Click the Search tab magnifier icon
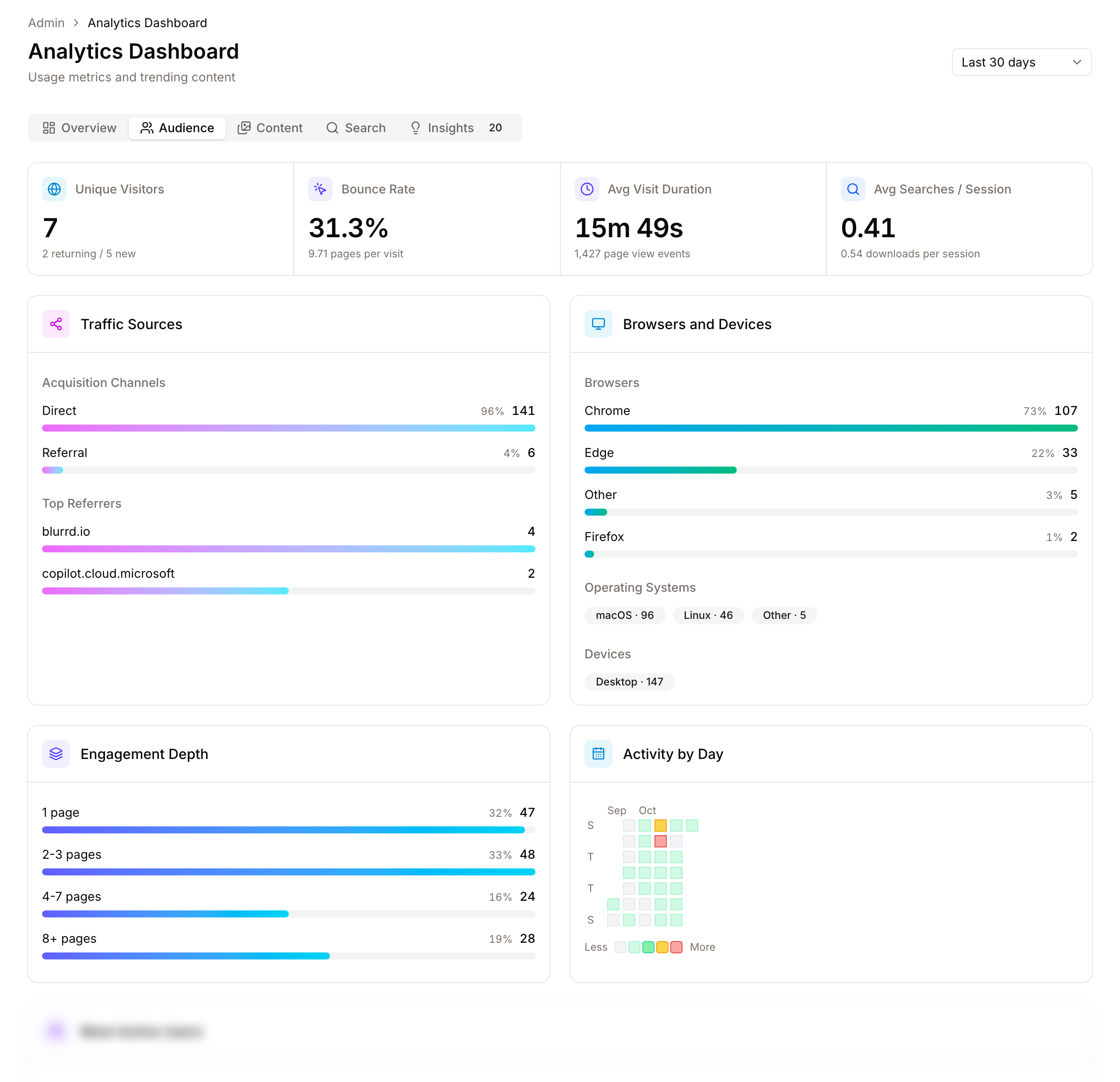This screenshot has height=1082, width=1120. [x=332, y=128]
